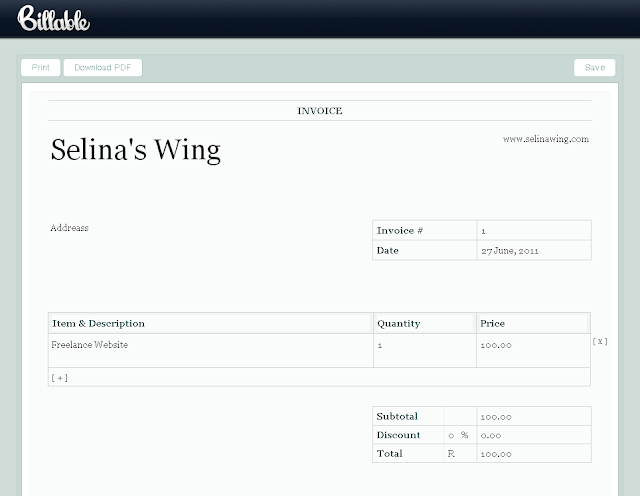Edit the currency symbol R
The image size is (640, 496).
coord(451,454)
